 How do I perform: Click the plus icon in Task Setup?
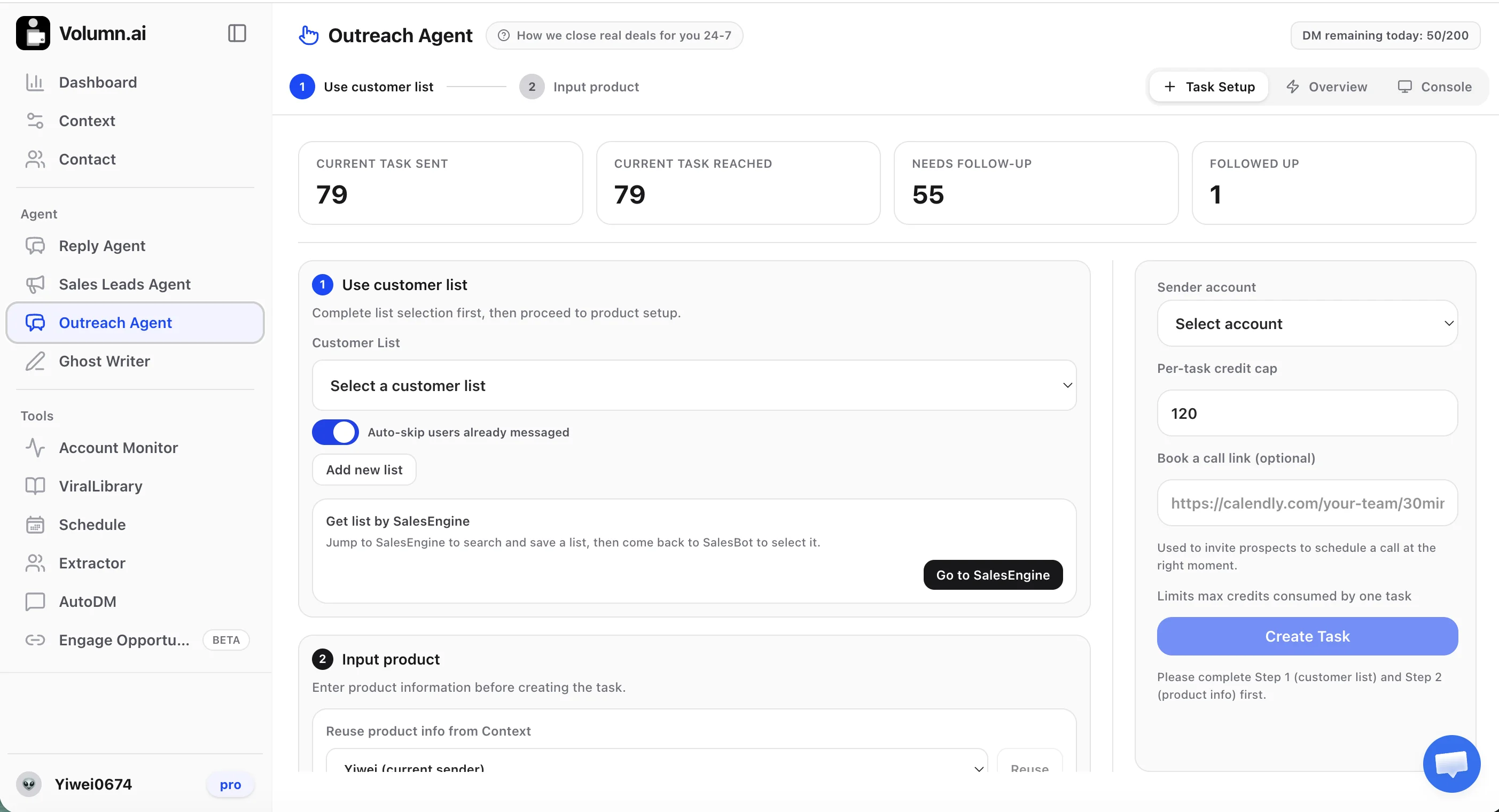click(1169, 87)
